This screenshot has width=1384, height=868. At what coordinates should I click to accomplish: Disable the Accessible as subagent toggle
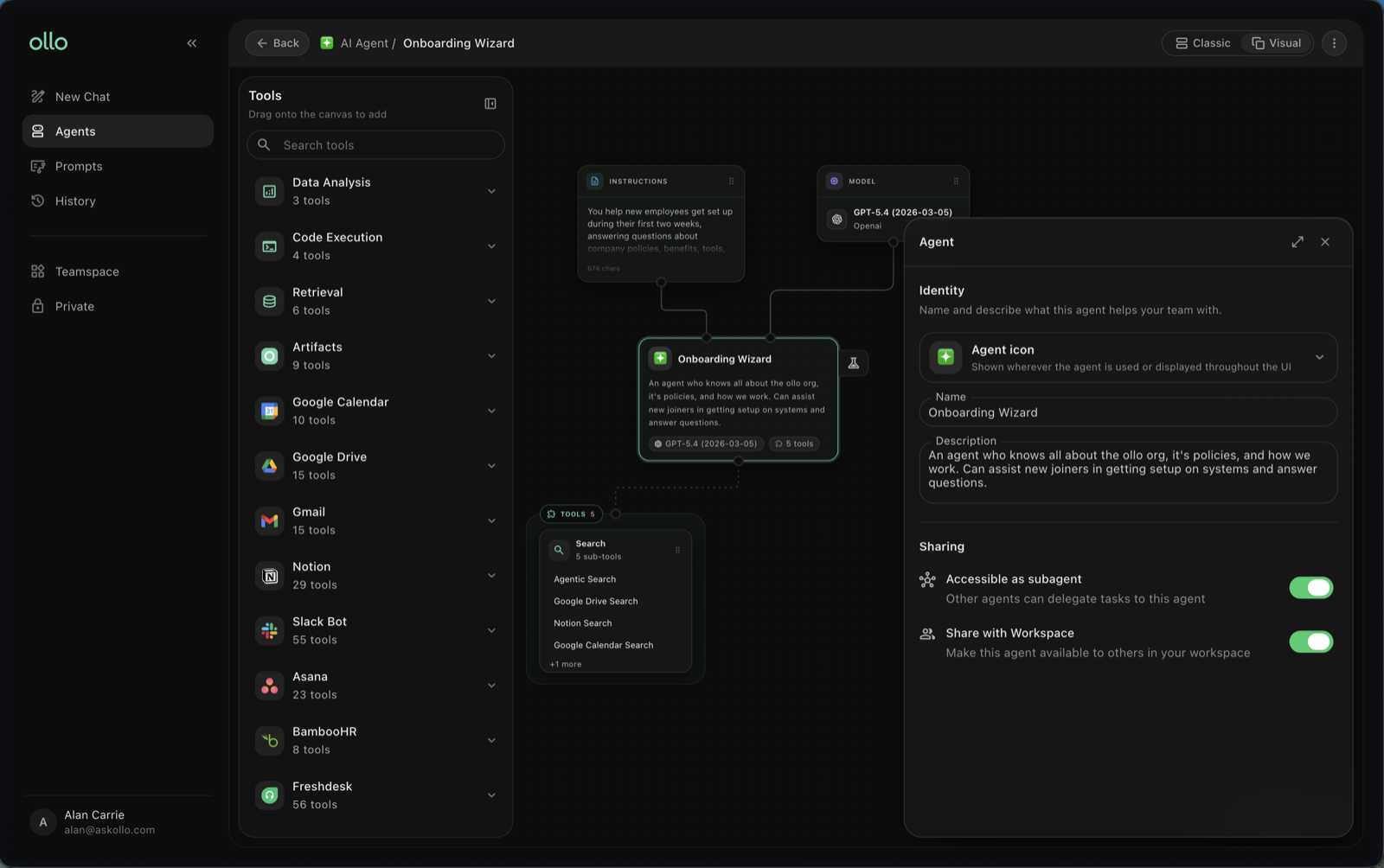point(1311,588)
